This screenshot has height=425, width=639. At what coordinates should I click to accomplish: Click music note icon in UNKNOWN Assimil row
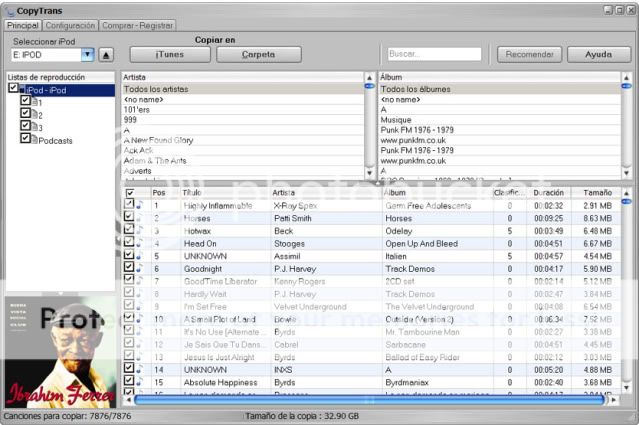[x=139, y=256]
